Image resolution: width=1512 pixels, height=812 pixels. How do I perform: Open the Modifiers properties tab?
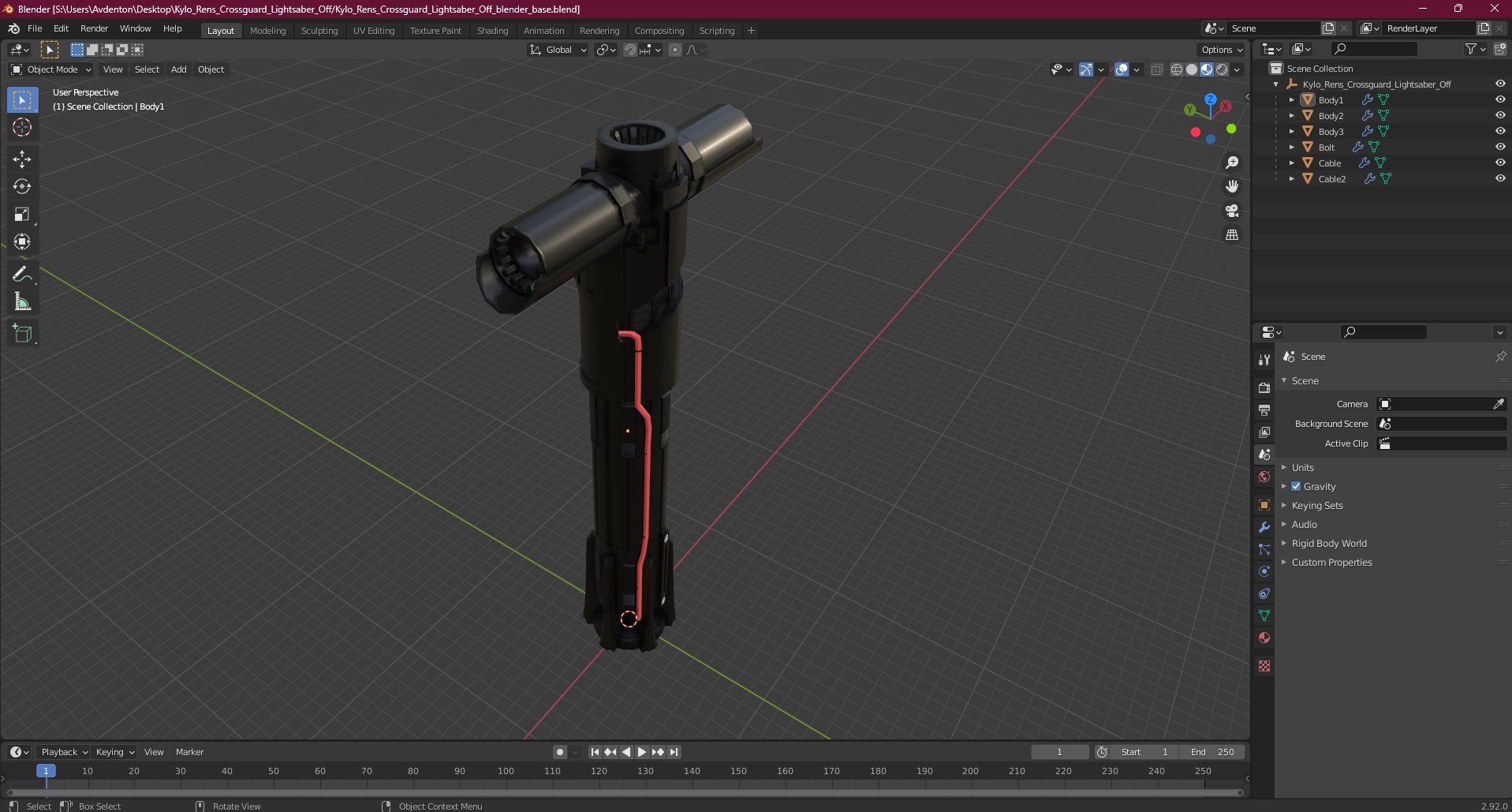[x=1264, y=527]
